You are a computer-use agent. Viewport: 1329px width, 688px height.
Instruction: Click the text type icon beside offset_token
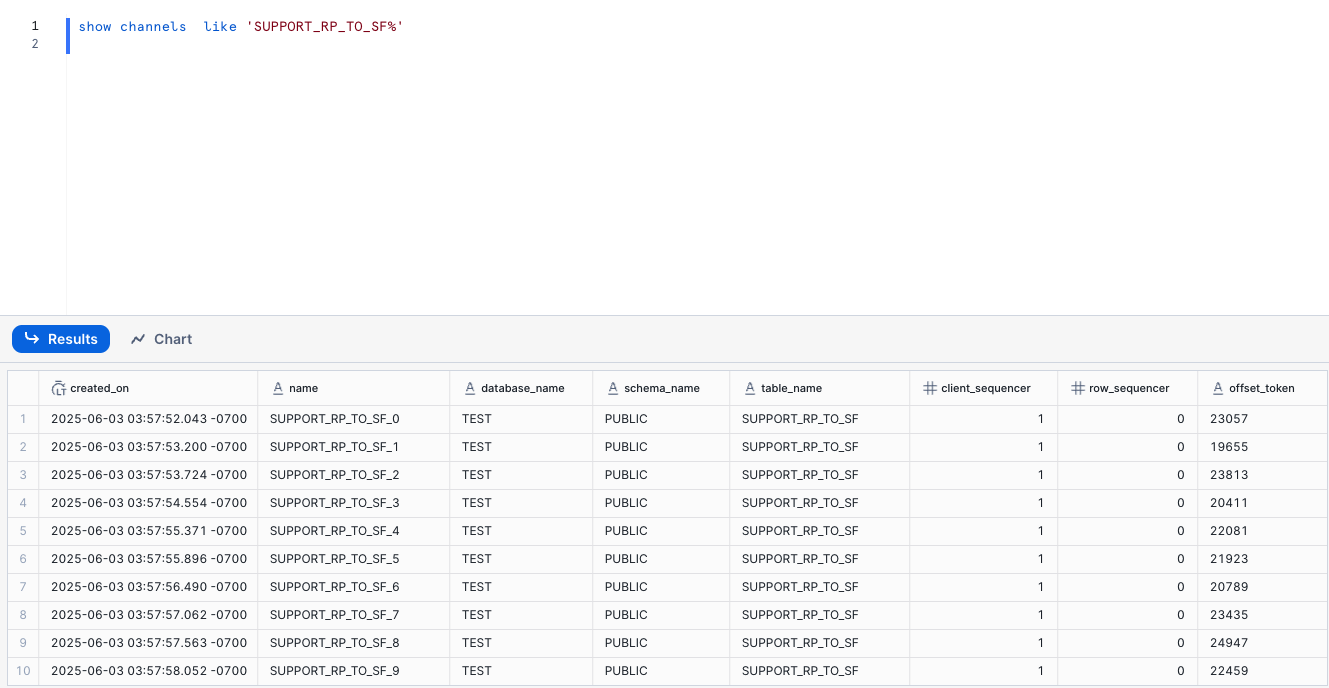(1217, 388)
